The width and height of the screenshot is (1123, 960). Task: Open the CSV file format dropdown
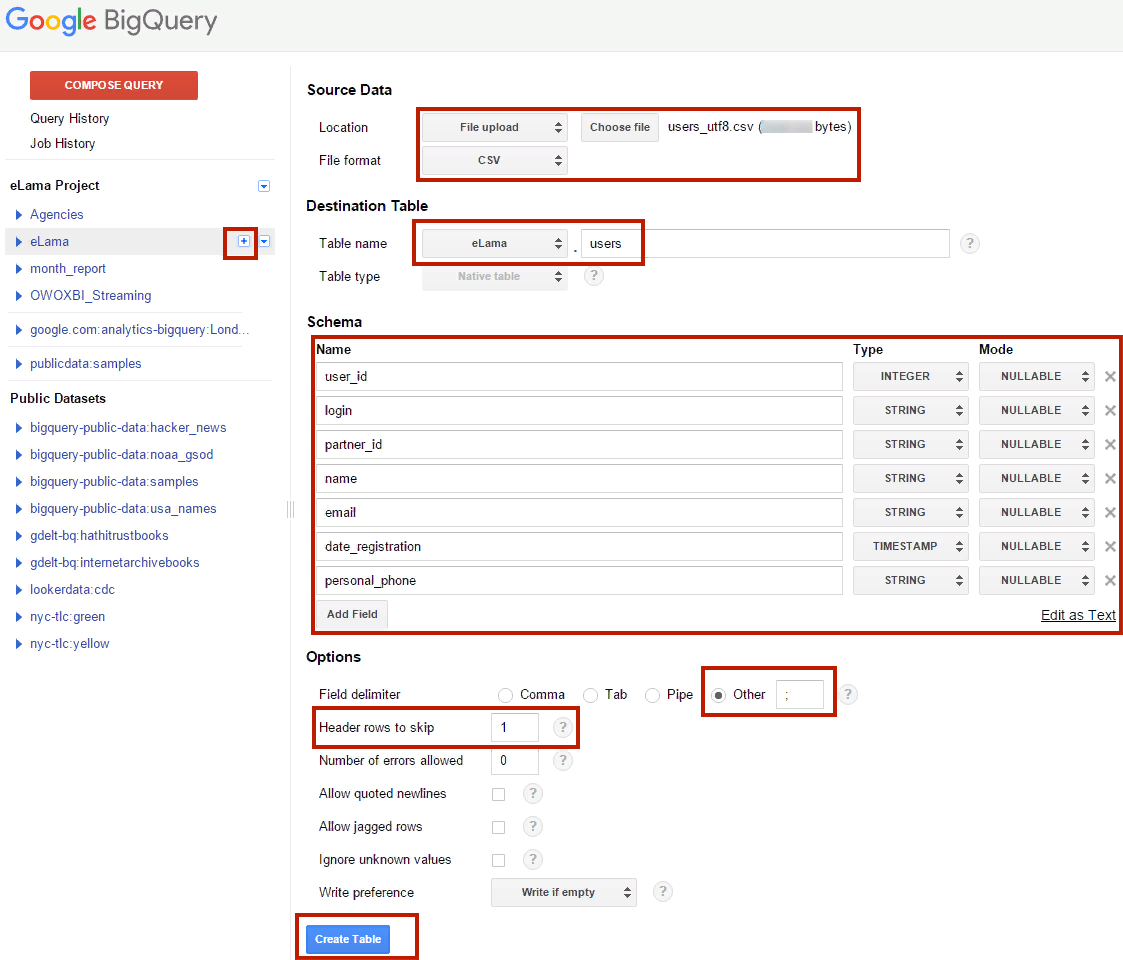pos(495,160)
